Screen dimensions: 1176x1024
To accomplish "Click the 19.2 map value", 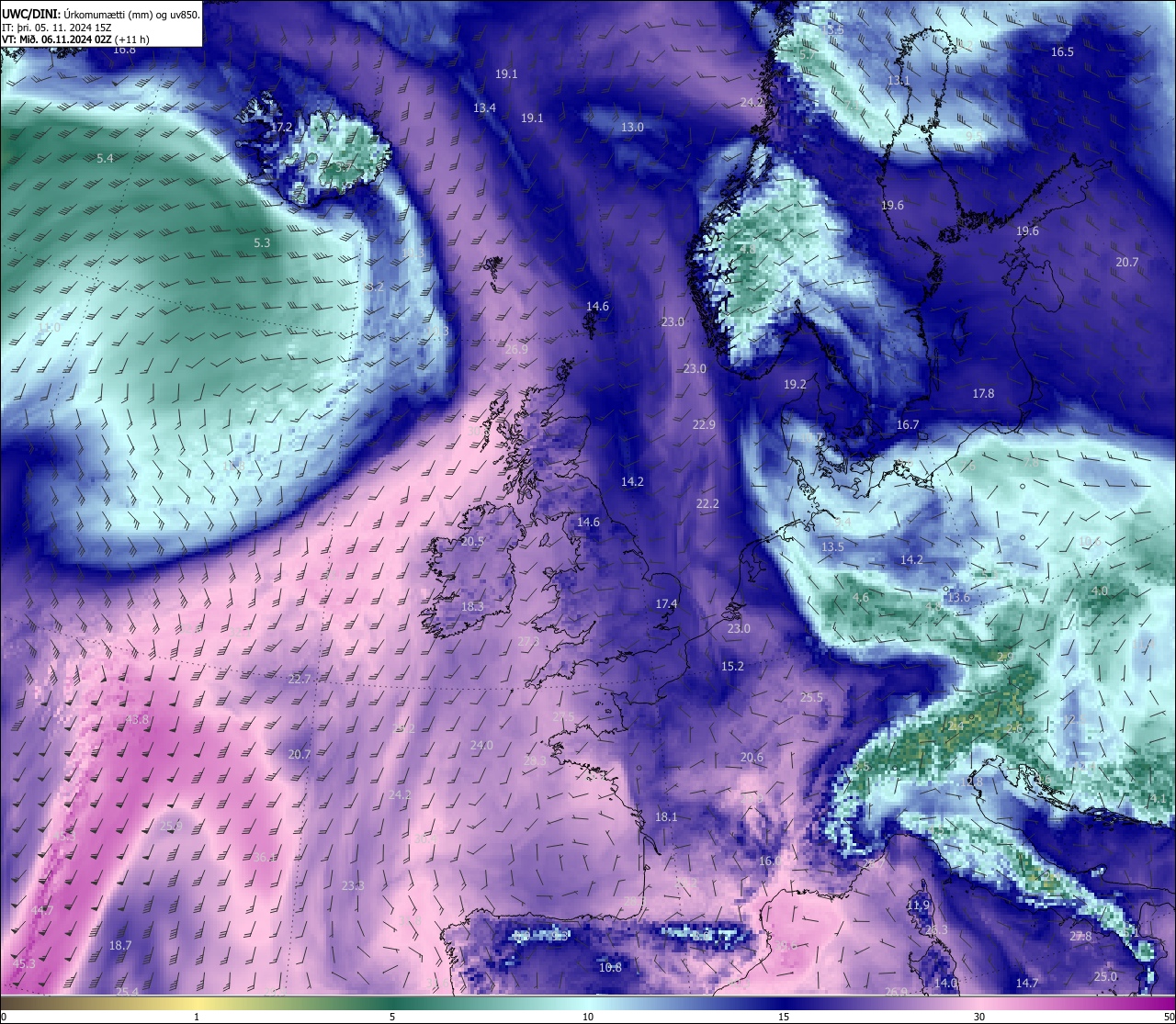I will tap(795, 384).
